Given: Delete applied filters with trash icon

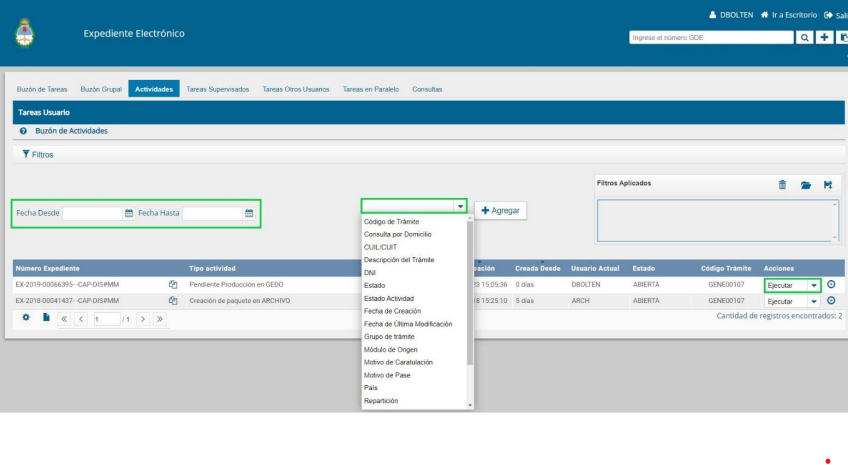Looking at the screenshot, I should point(782,185).
